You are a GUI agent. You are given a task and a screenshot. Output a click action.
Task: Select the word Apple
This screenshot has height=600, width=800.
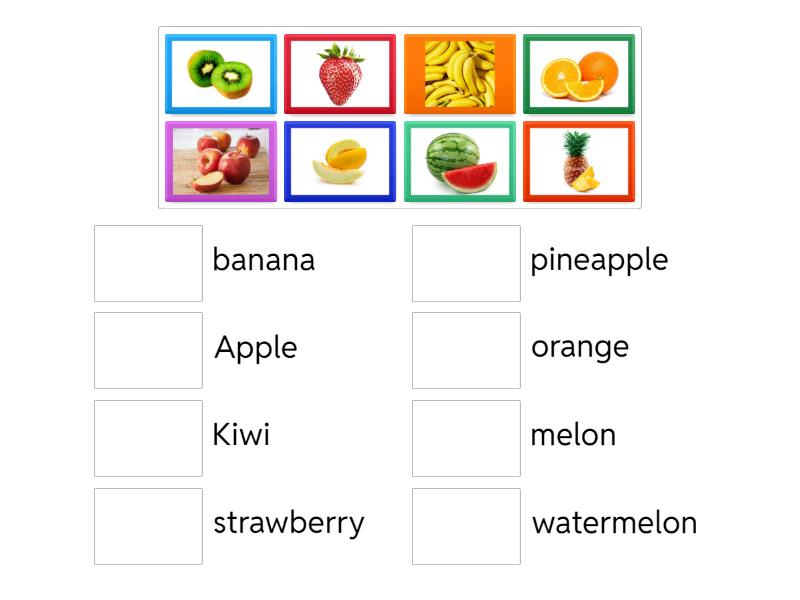coord(255,348)
